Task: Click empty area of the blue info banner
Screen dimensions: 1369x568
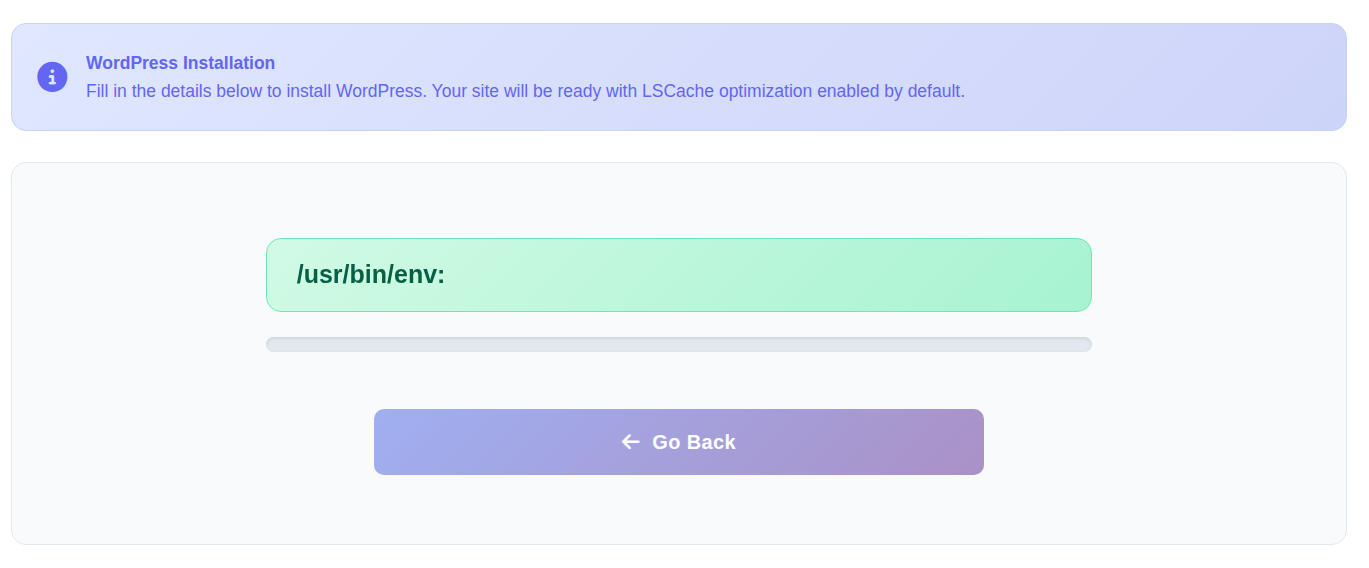Action: 1150,77
